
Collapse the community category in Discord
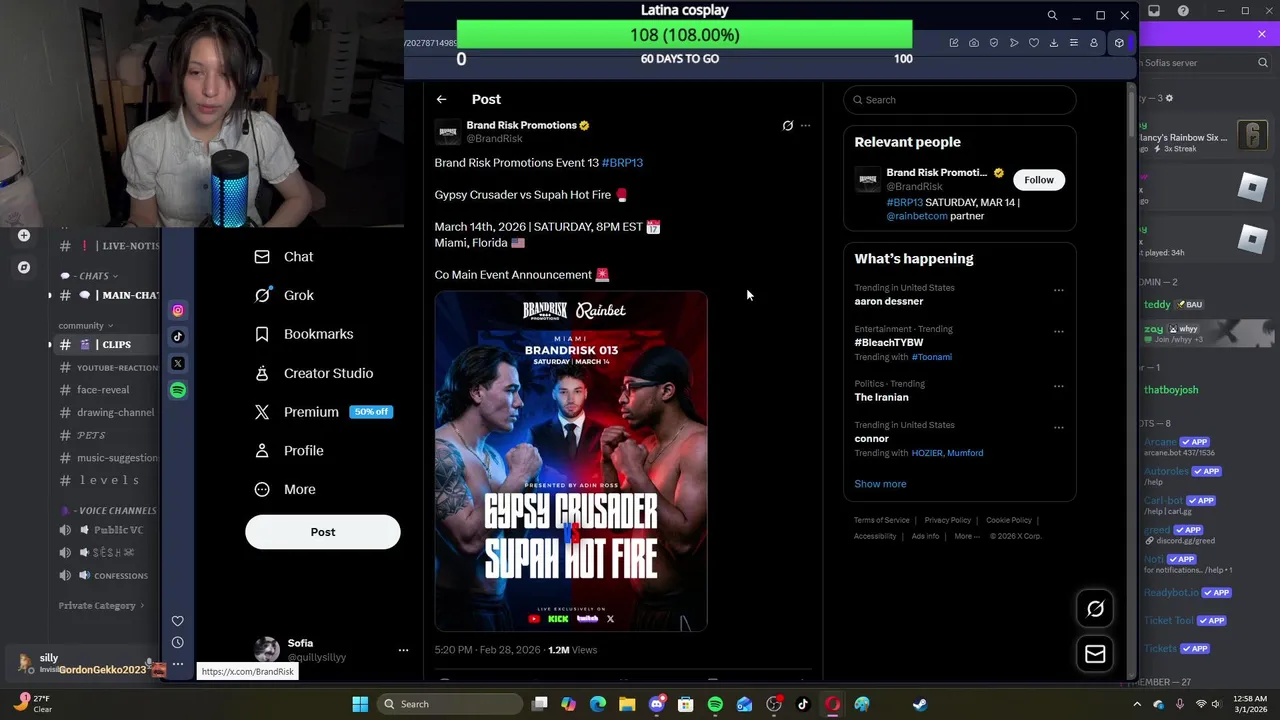[x=86, y=325]
